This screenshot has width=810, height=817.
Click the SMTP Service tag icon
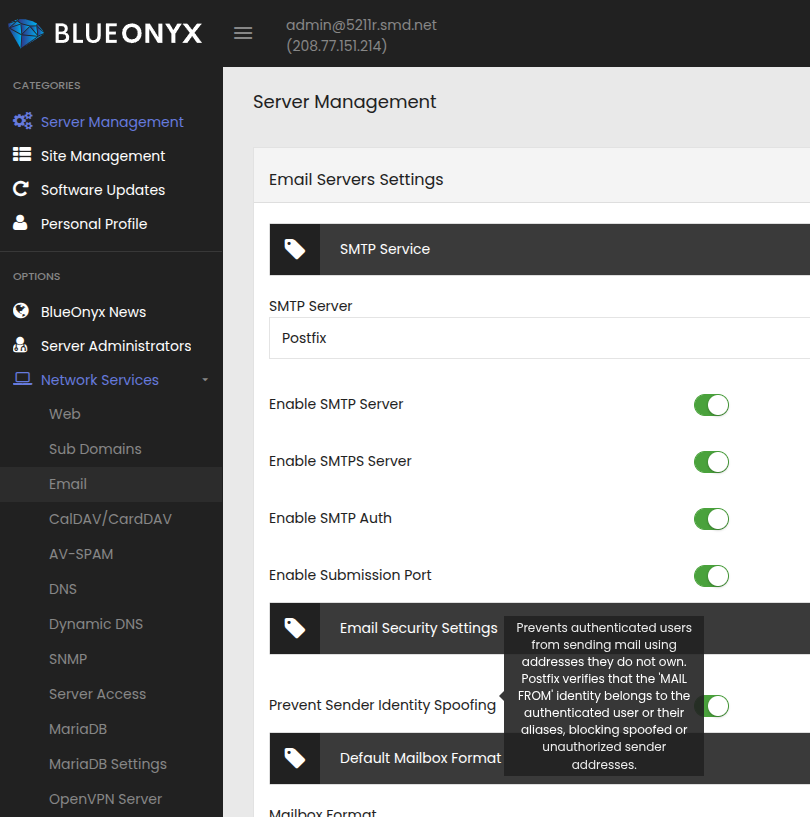coord(295,249)
